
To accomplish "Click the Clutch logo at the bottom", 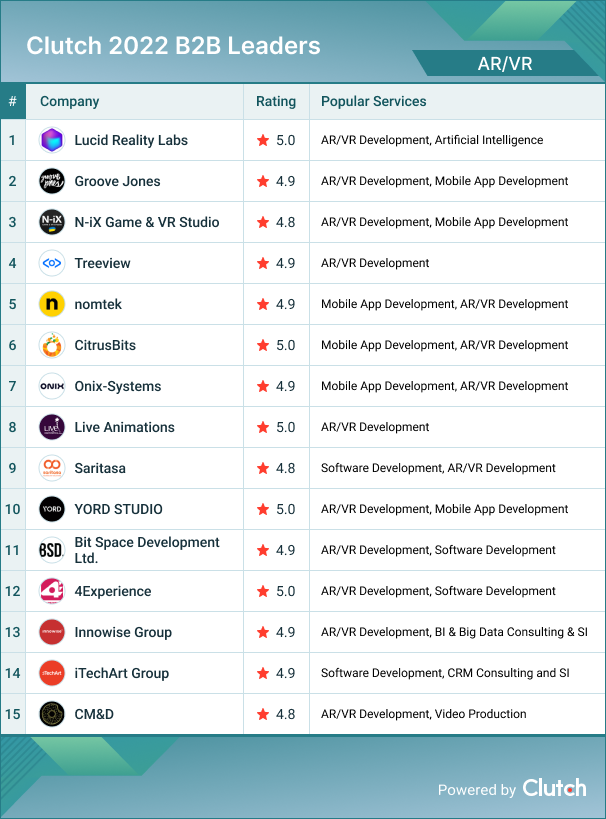I will coord(554,788).
